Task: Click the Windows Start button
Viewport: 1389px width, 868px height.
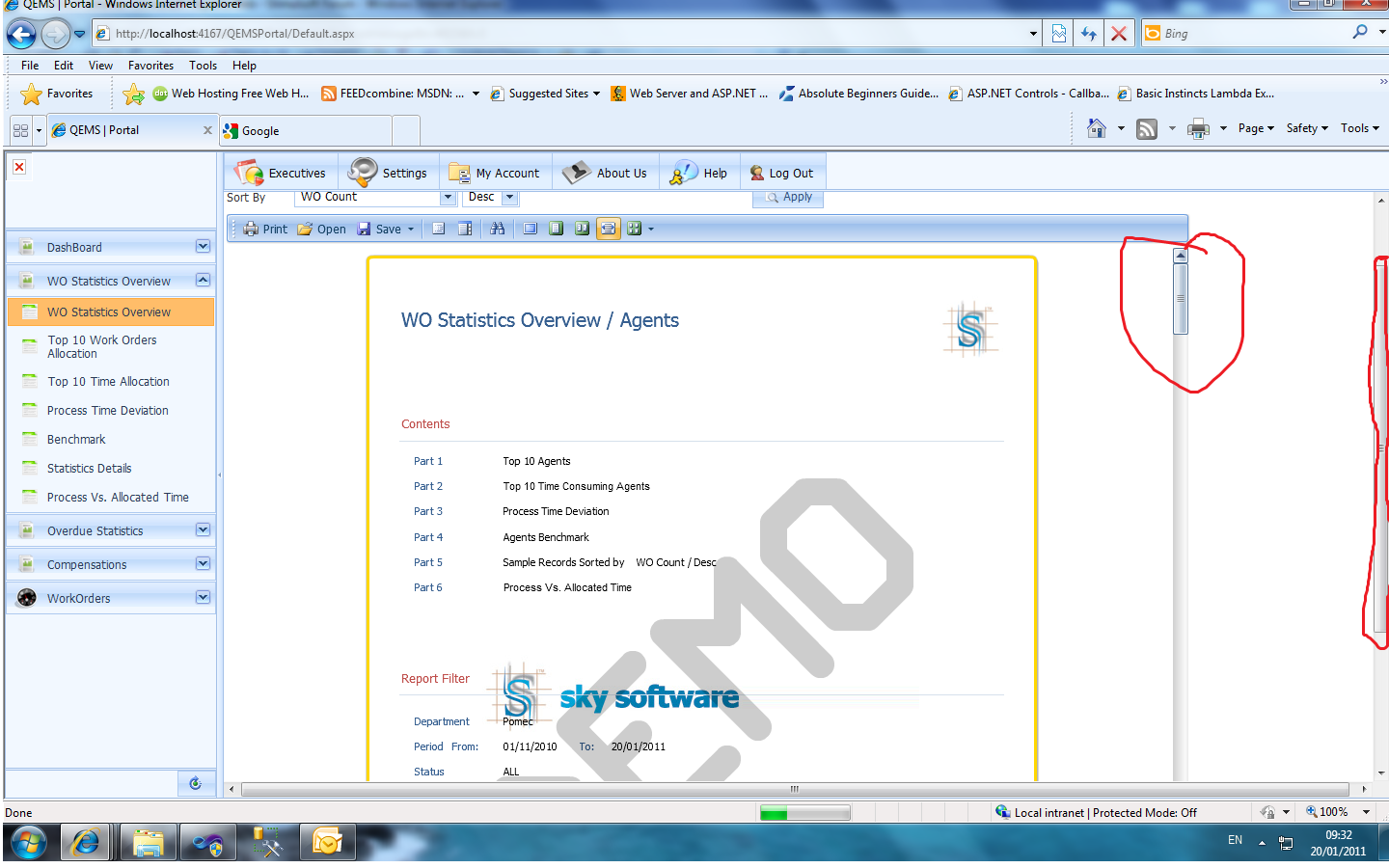Action: pos(28,844)
